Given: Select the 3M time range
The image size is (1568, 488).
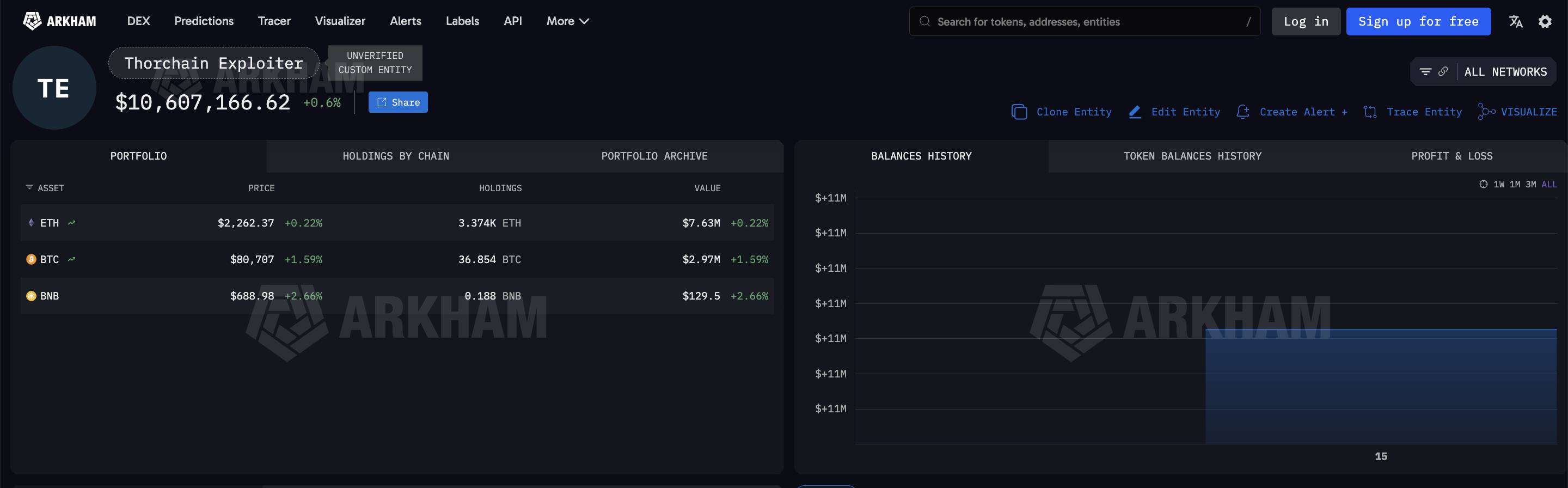Looking at the screenshot, I should 1530,185.
